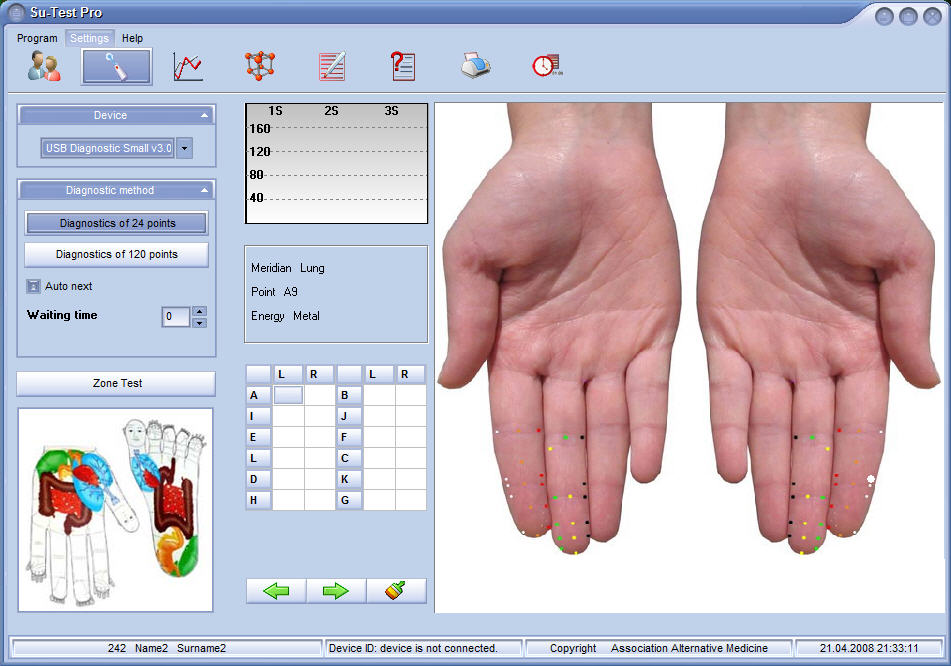Click the green right arrow button
This screenshot has width=951, height=666.
click(x=336, y=591)
